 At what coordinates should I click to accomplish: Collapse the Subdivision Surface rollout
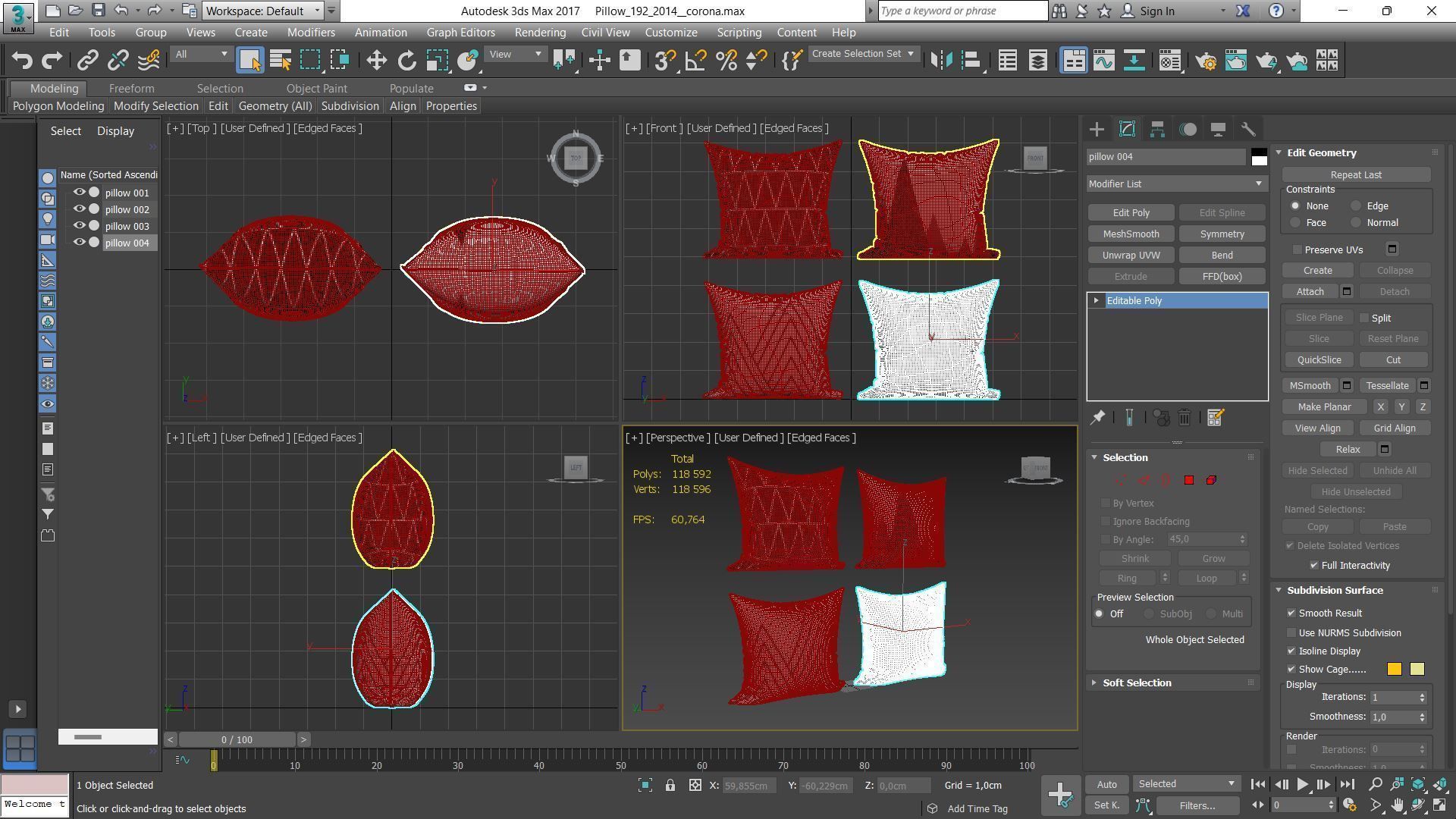(1335, 591)
